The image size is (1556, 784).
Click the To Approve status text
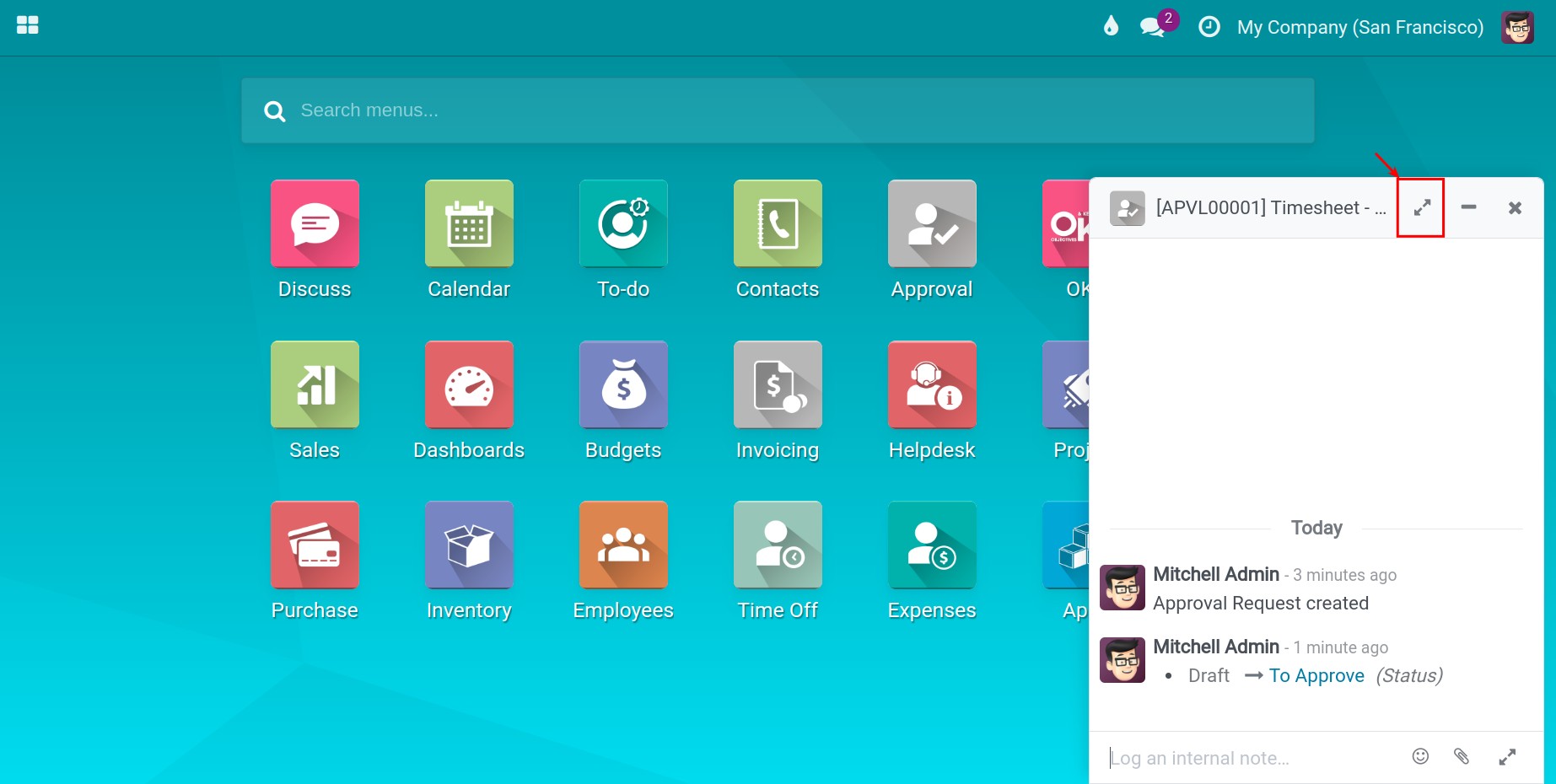click(1316, 675)
